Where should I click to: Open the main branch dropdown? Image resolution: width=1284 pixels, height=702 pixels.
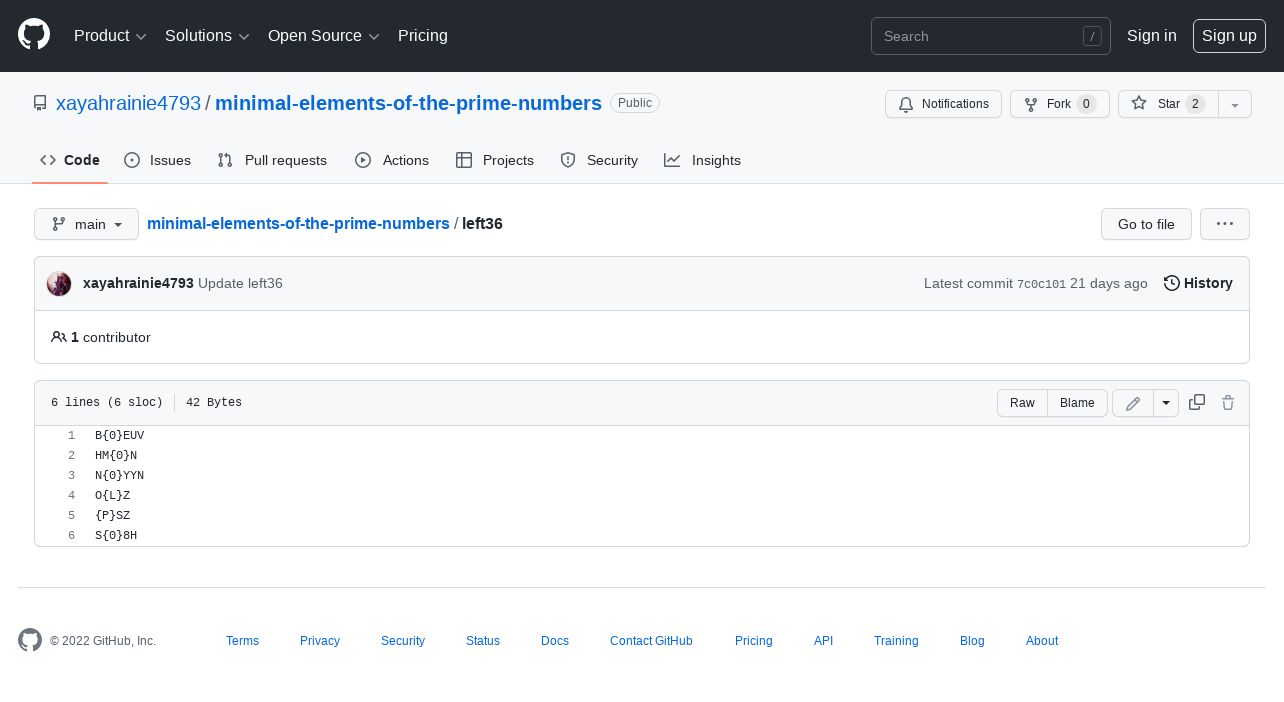86,224
